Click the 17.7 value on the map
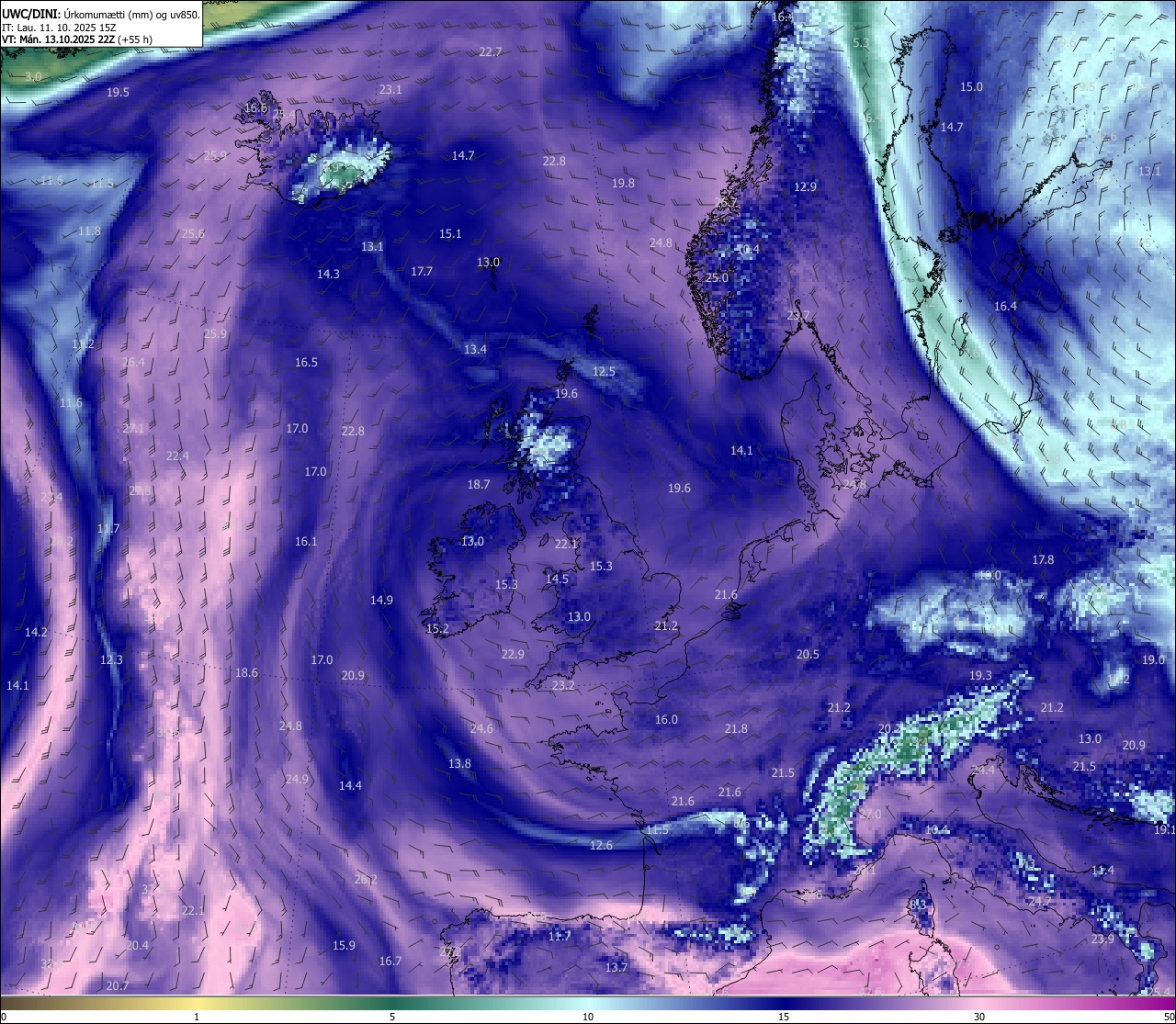This screenshot has height=1024, width=1176. (422, 272)
